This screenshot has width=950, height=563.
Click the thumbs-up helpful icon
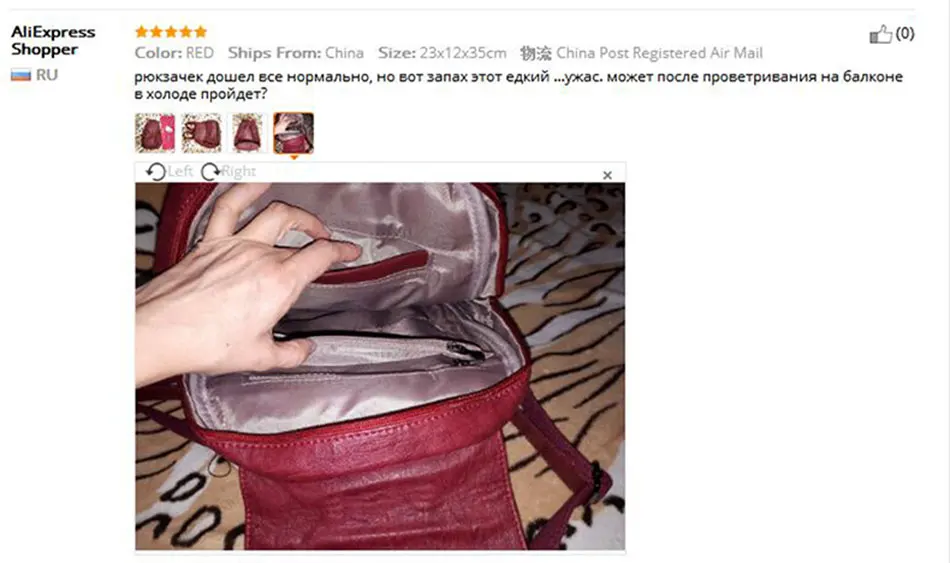coord(880,34)
